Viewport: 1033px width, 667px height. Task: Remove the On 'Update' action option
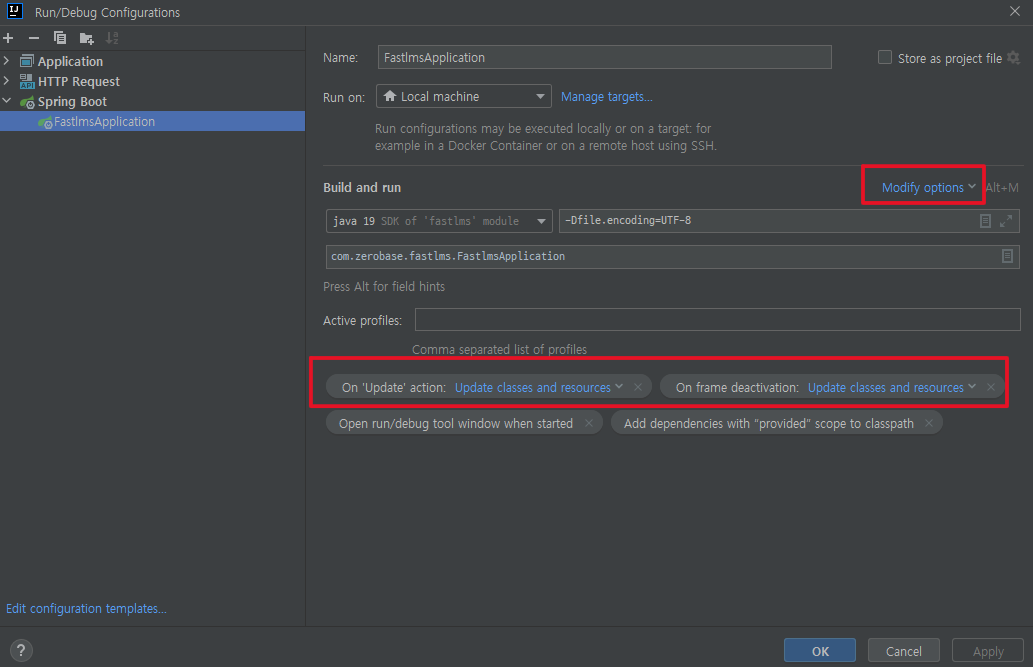point(638,388)
